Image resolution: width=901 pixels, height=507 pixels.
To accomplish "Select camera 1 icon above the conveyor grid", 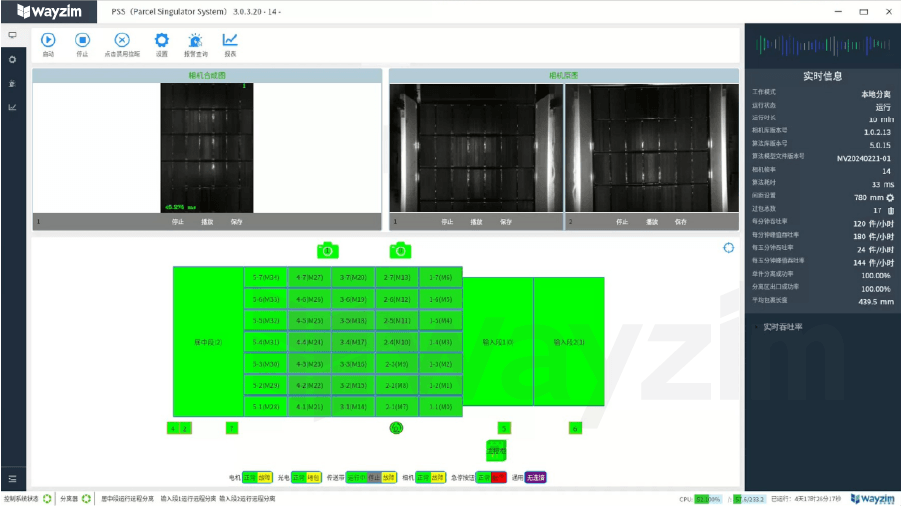I will click(327, 250).
